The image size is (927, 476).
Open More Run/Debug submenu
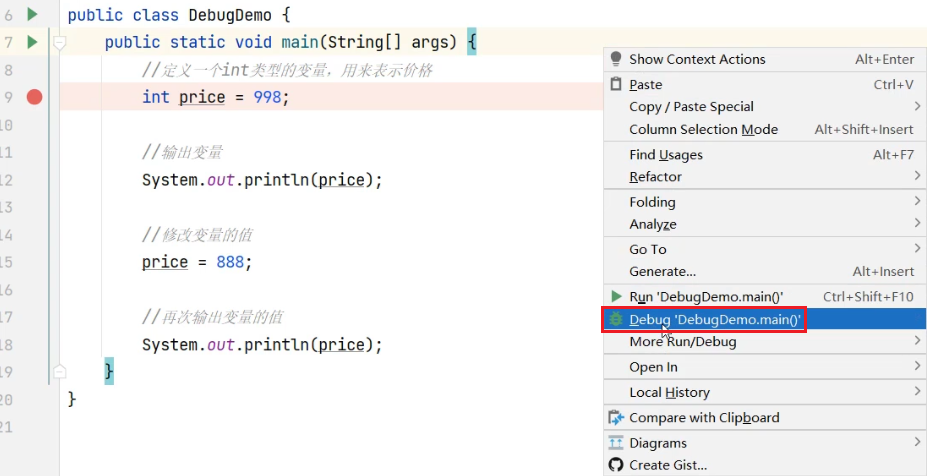click(x=764, y=342)
